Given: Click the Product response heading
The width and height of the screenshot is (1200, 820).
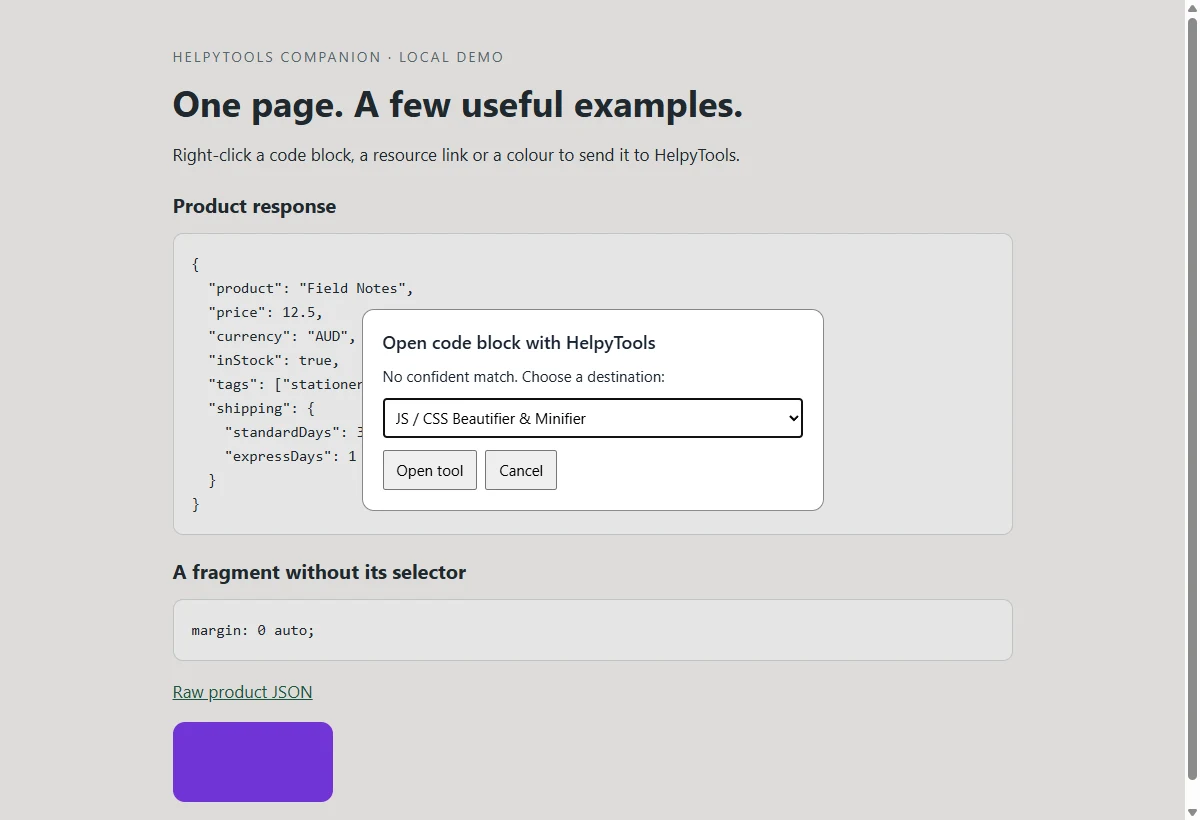Looking at the screenshot, I should [x=254, y=206].
